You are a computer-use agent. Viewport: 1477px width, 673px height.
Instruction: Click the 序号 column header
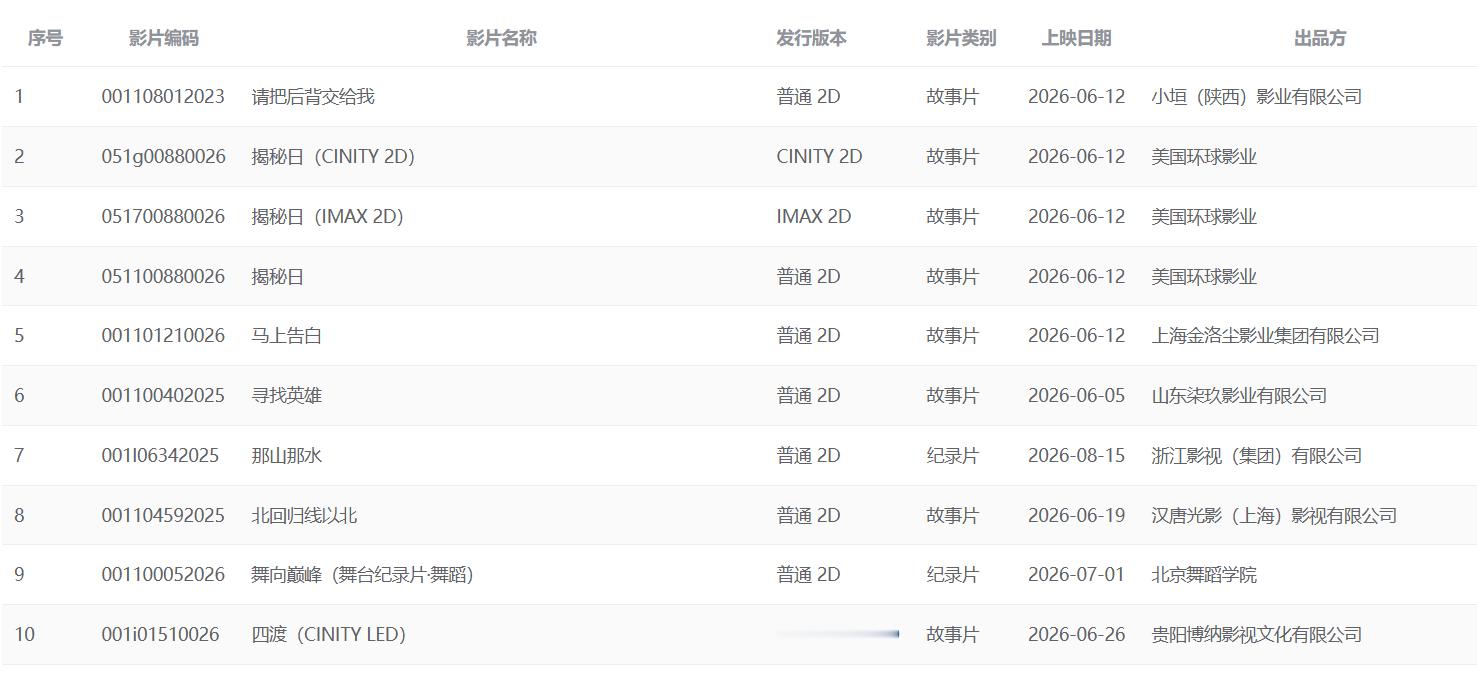(45, 38)
